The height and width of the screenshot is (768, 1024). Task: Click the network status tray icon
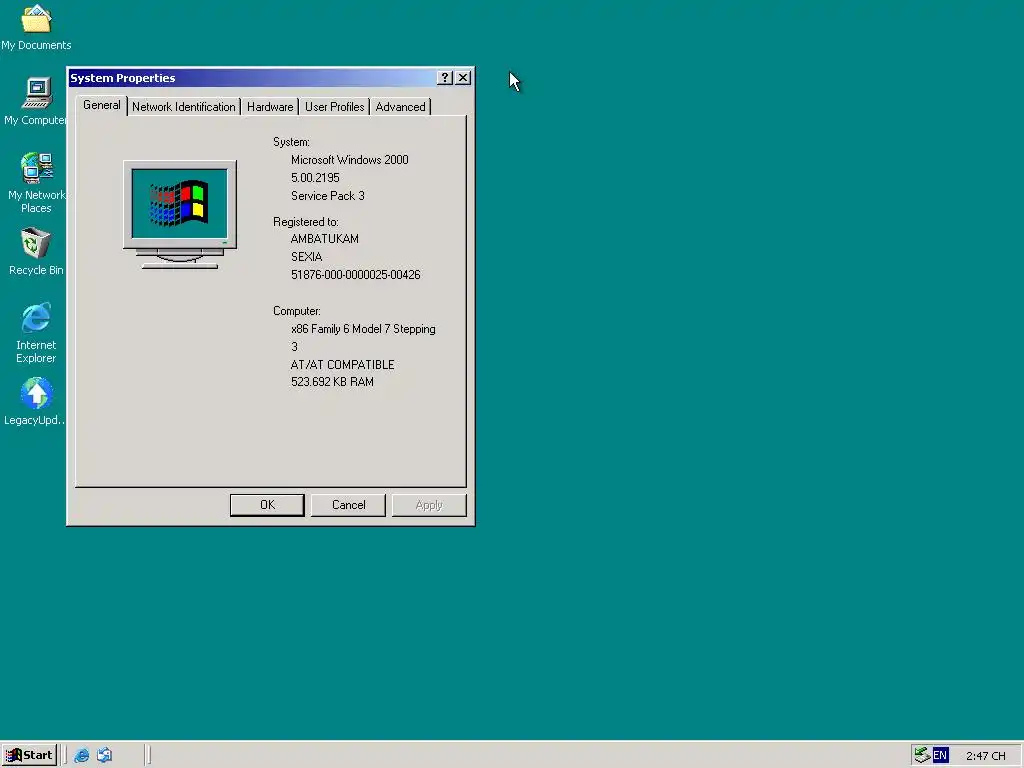click(921, 755)
